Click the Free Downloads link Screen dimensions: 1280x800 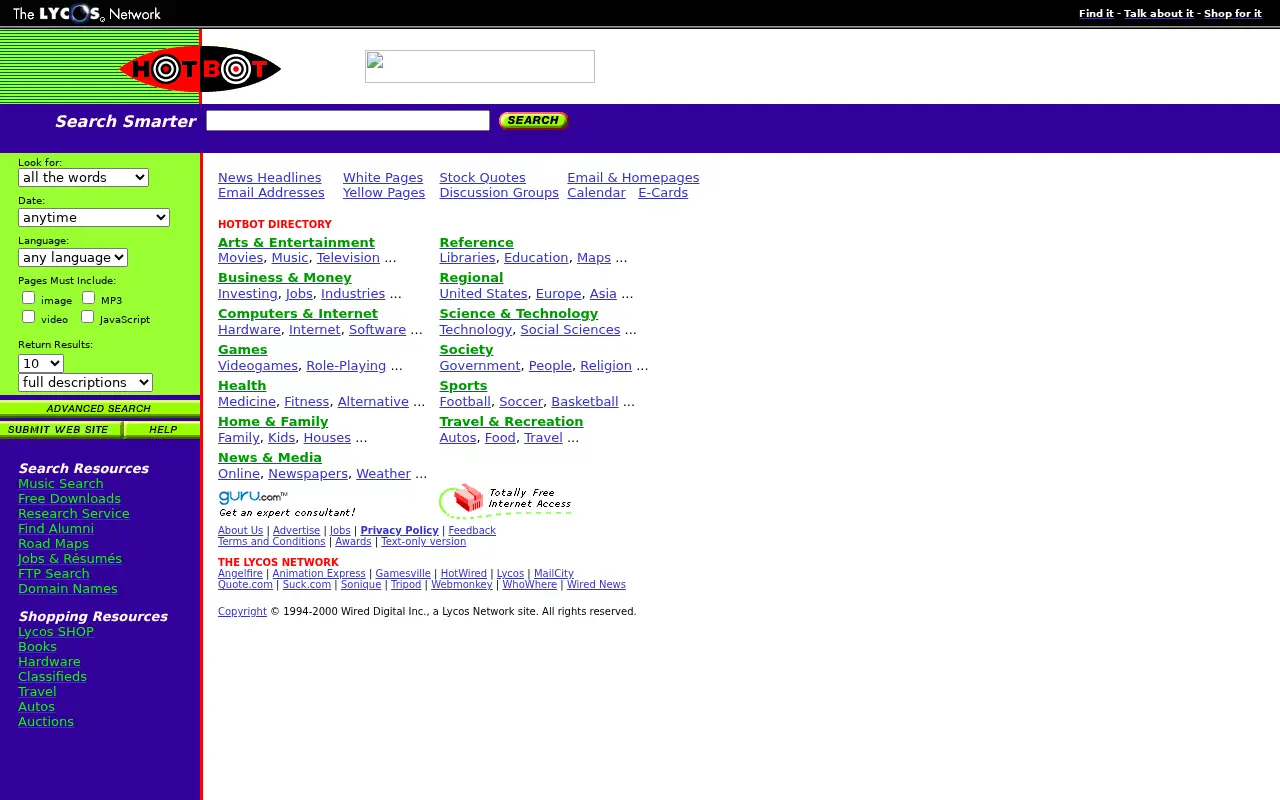(69, 498)
